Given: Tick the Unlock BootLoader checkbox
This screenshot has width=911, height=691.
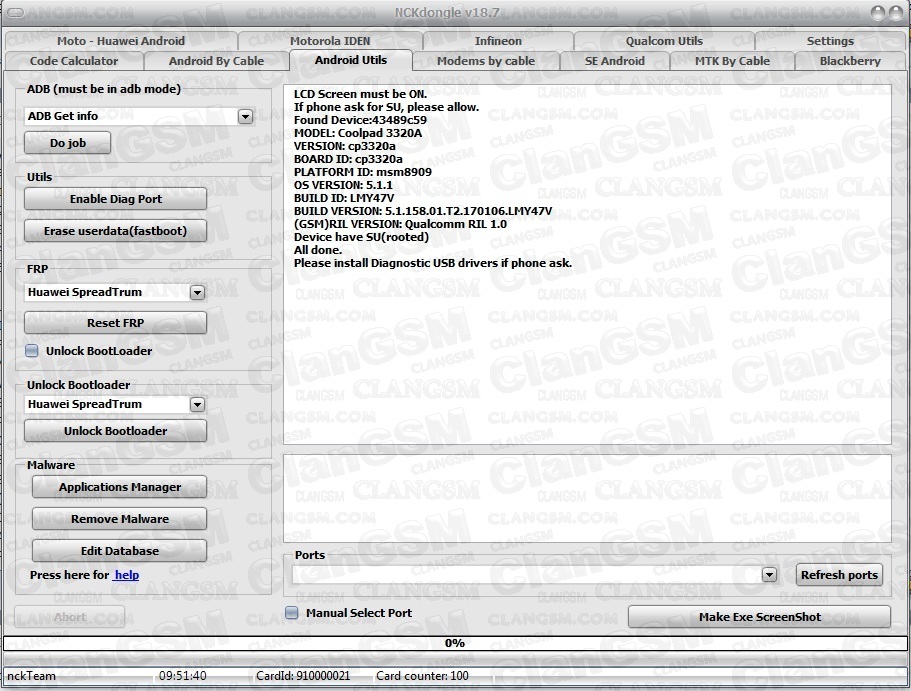Looking at the screenshot, I should click(32, 351).
